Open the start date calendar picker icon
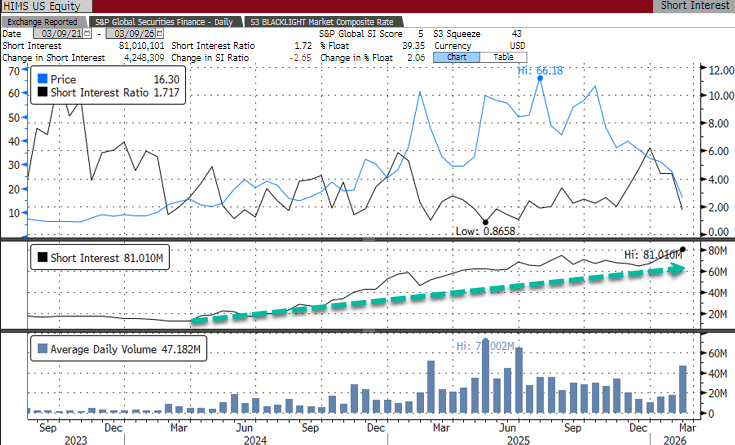 (87, 33)
